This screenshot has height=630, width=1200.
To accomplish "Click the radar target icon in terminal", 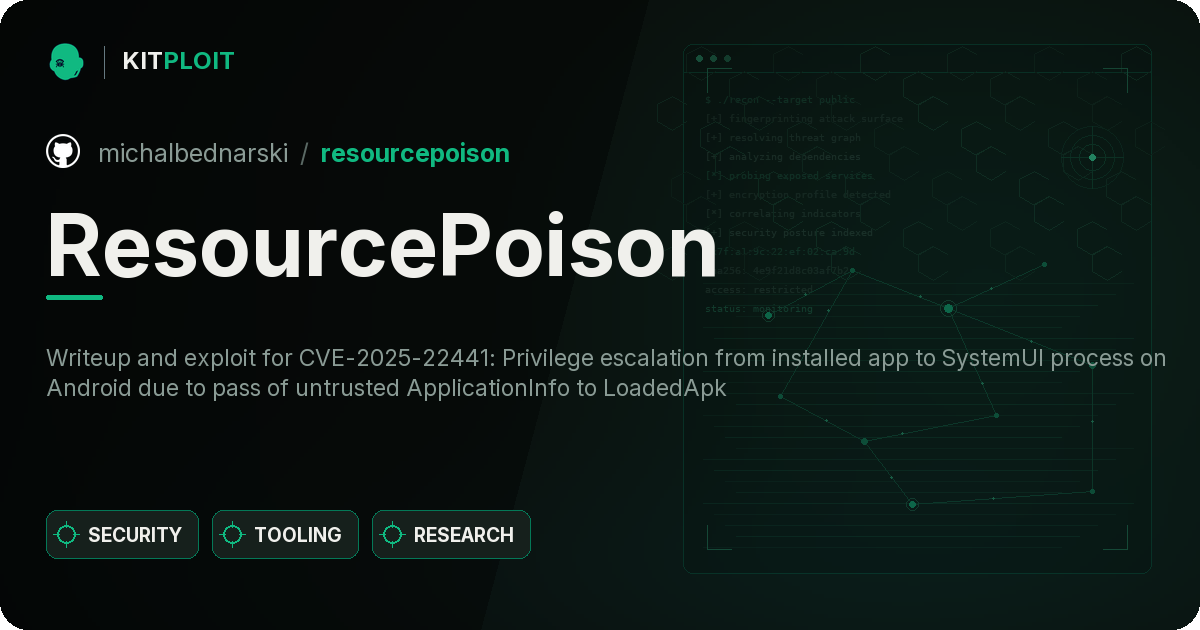I will pyautogui.click(x=1092, y=157).
